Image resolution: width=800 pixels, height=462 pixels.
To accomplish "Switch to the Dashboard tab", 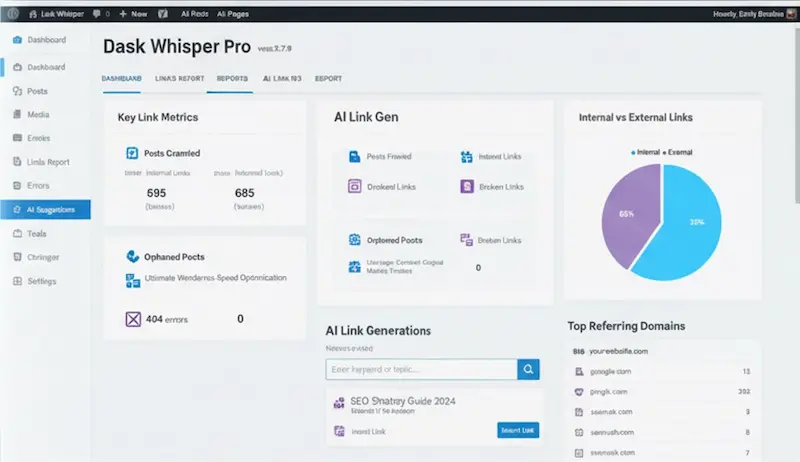I will pyautogui.click(x=121, y=79).
